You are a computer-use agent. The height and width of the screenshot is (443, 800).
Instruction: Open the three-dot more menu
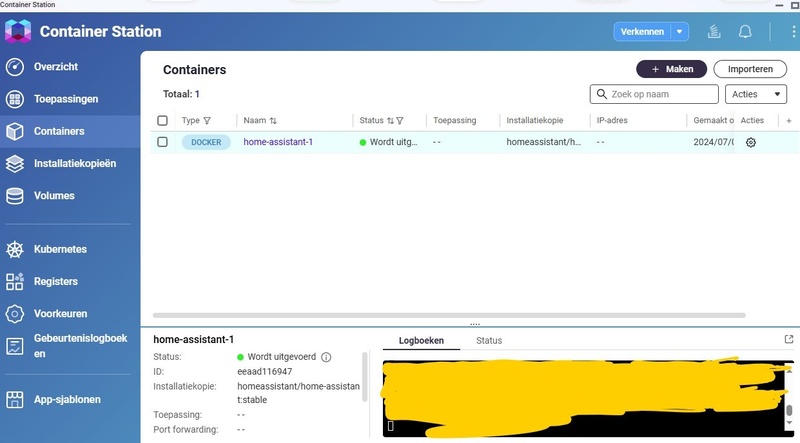793,32
